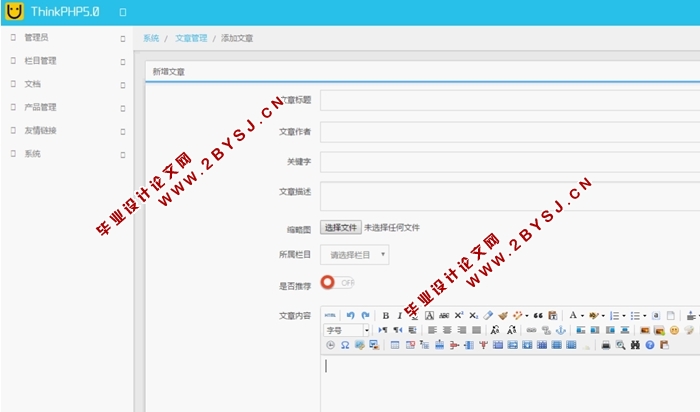The image size is (700, 412).
Task: Open ordered list style arrow
Action: pos(624,316)
